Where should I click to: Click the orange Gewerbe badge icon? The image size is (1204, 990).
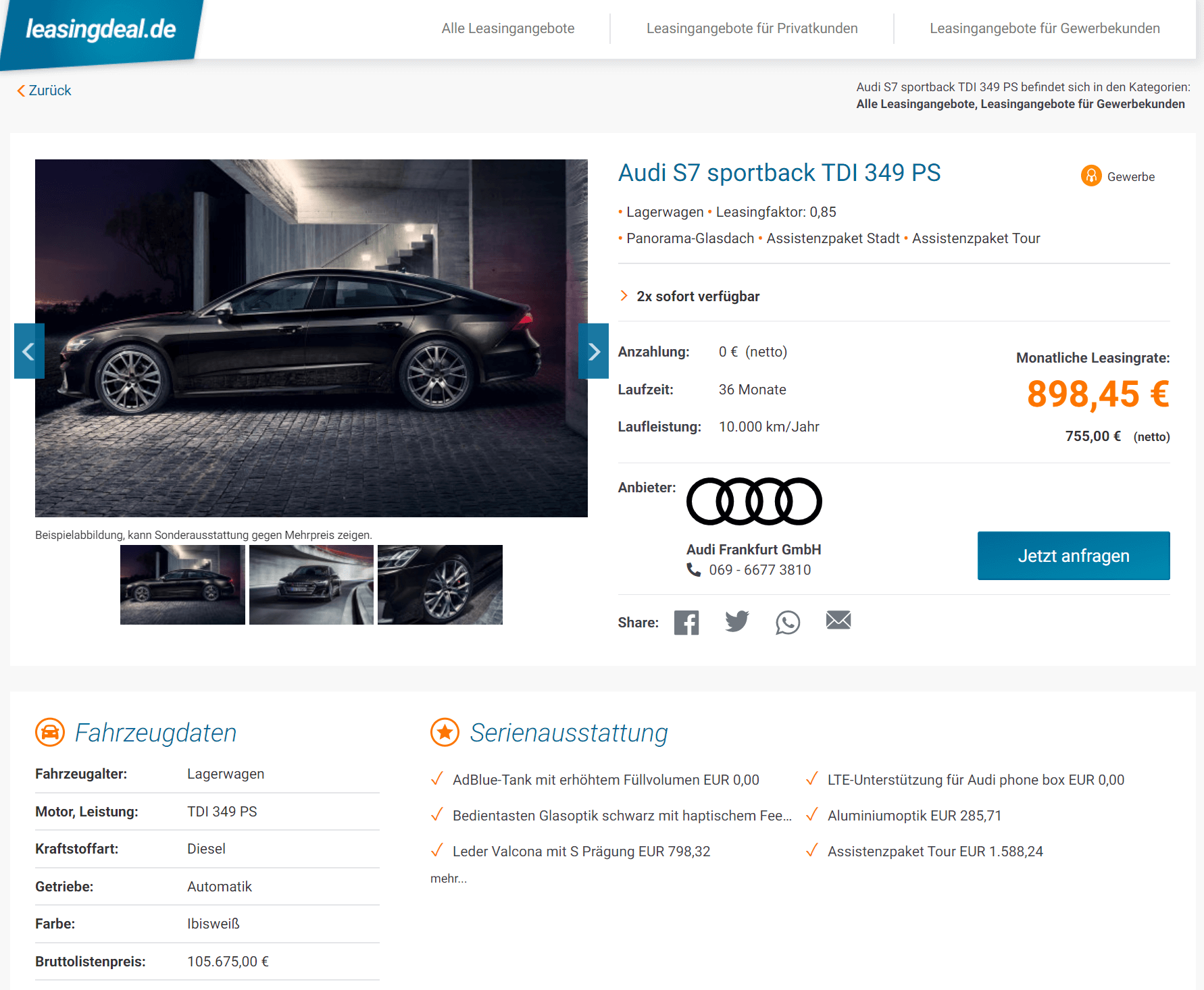[x=1091, y=176]
